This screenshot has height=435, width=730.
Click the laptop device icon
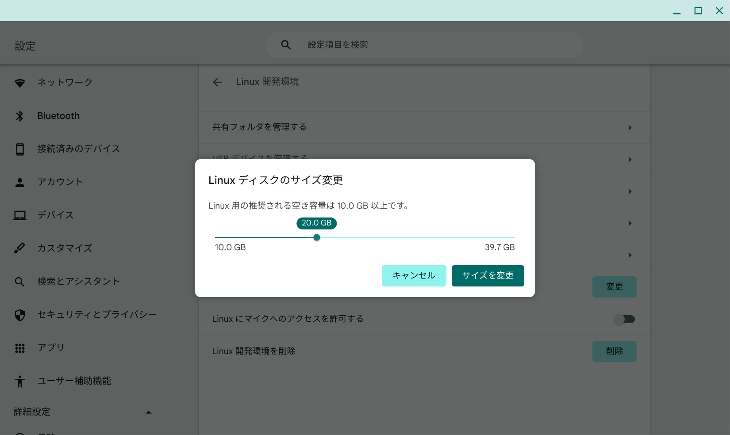[x=20, y=215]
